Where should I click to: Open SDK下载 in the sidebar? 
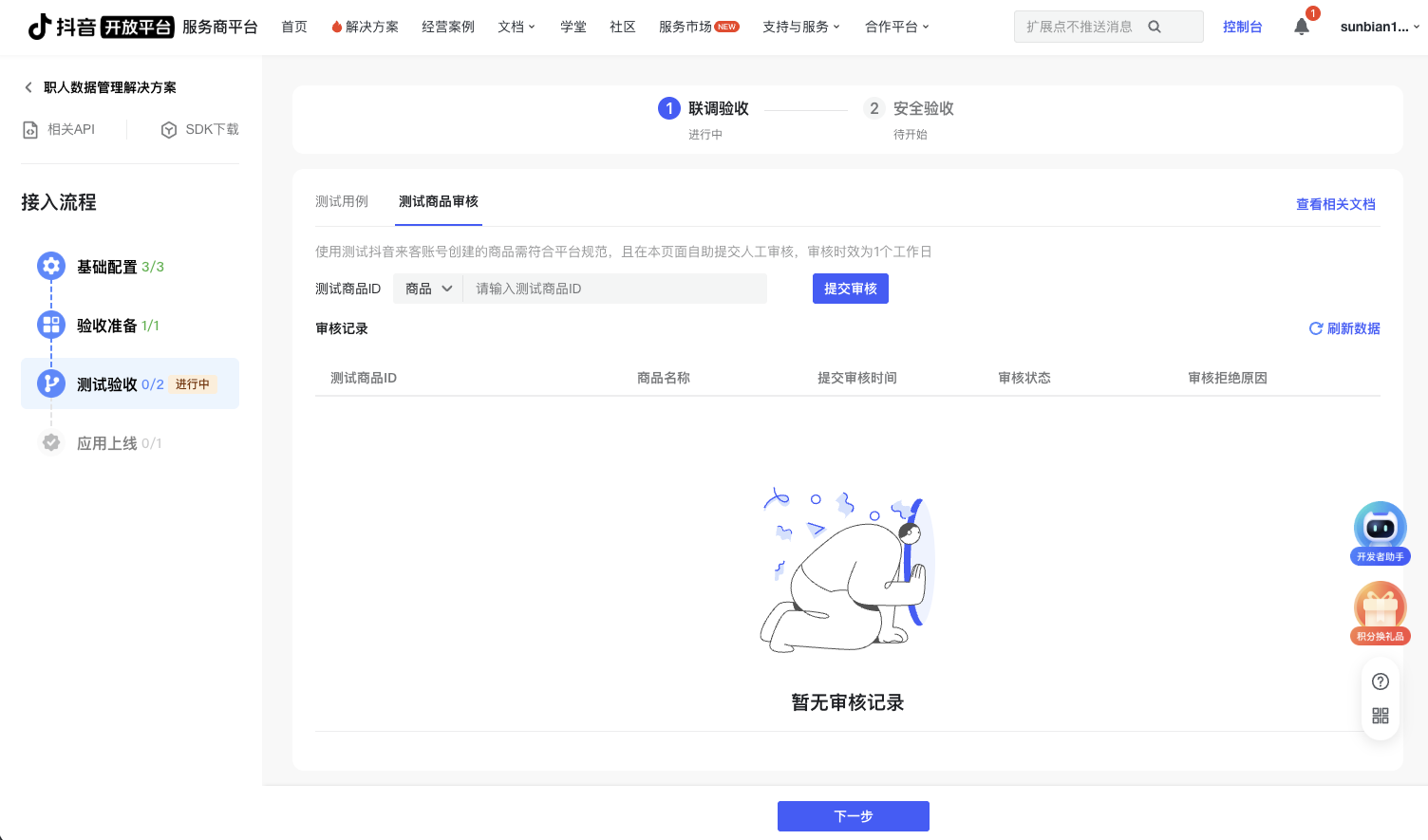click(200, 129)
